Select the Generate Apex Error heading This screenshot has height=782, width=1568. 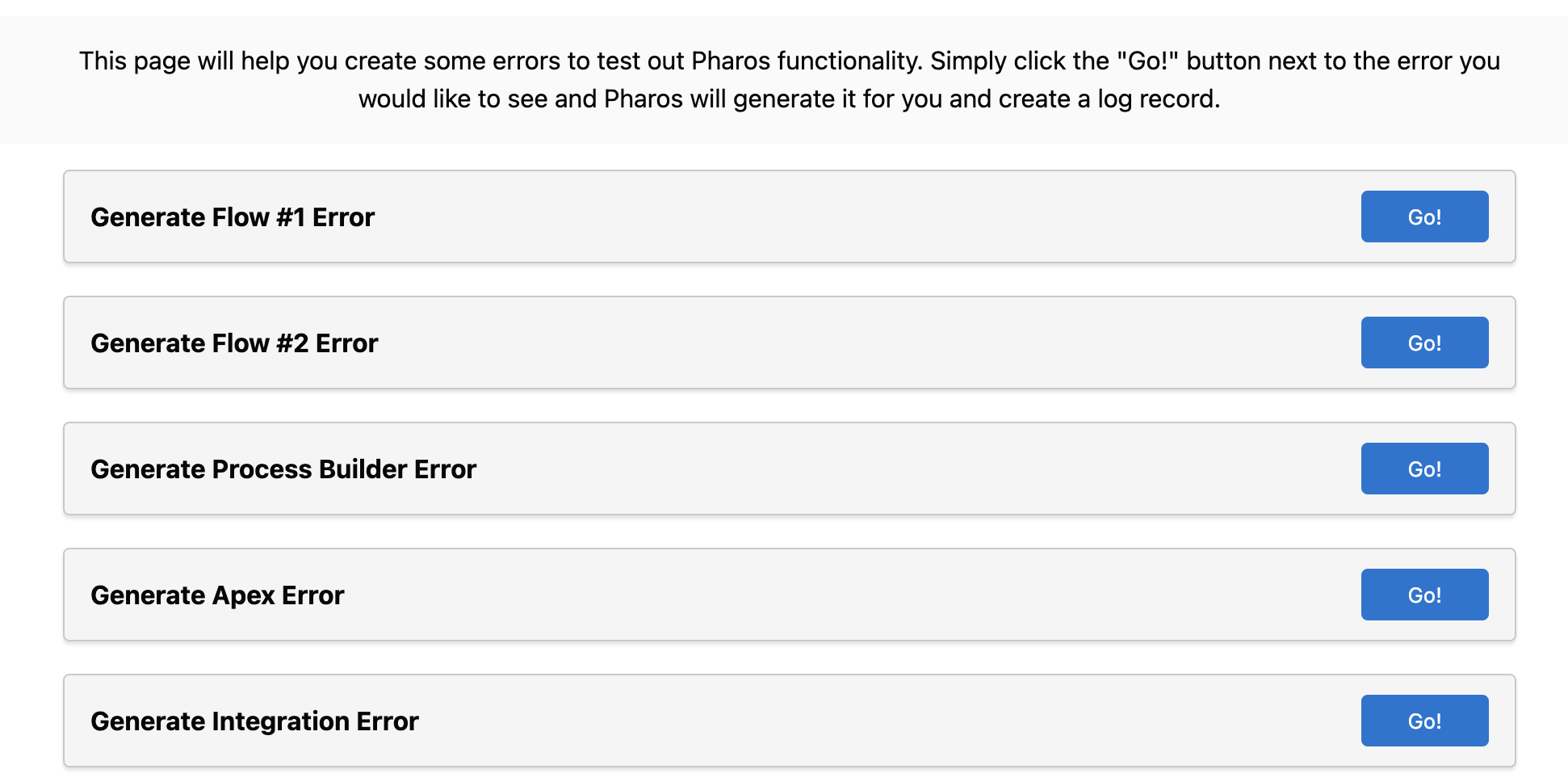217,595
